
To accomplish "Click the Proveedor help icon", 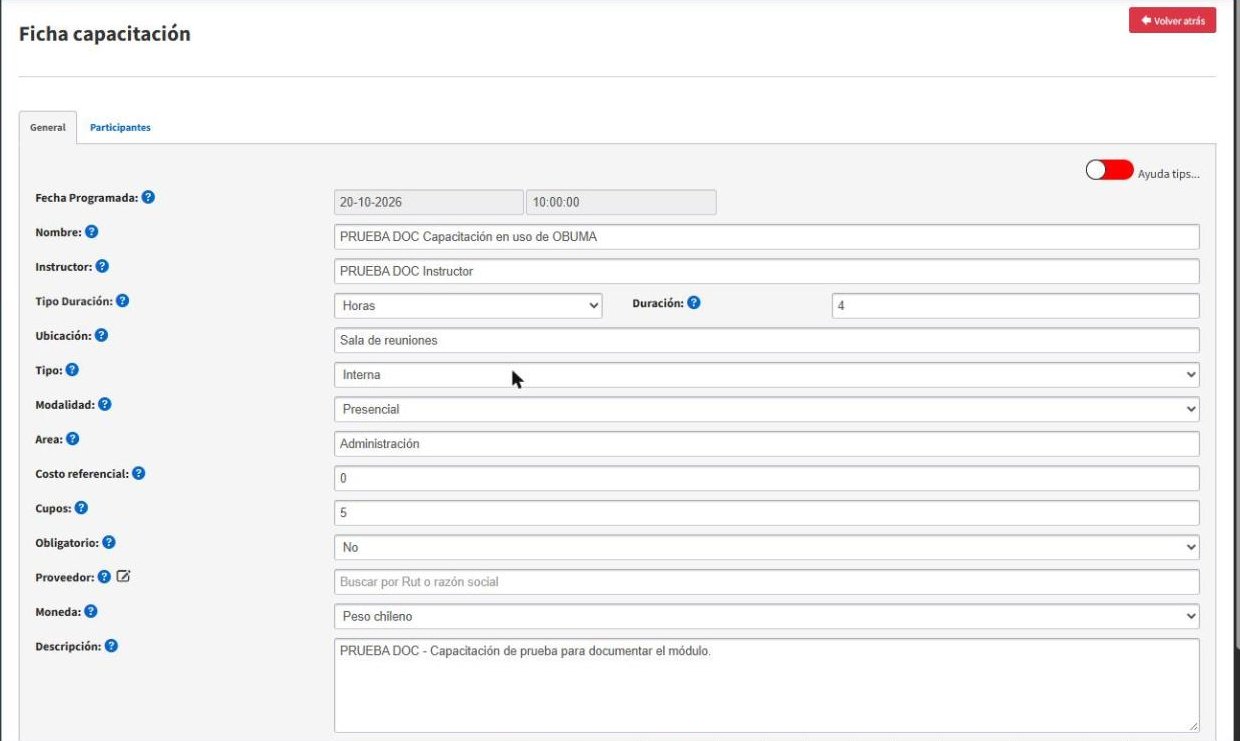I will point(104,576).
